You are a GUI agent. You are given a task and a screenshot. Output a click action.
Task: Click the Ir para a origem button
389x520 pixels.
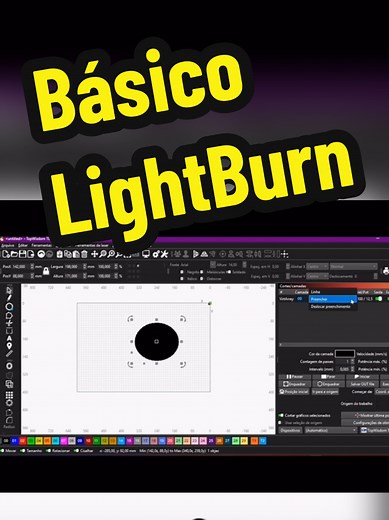(x=325, y=392)
